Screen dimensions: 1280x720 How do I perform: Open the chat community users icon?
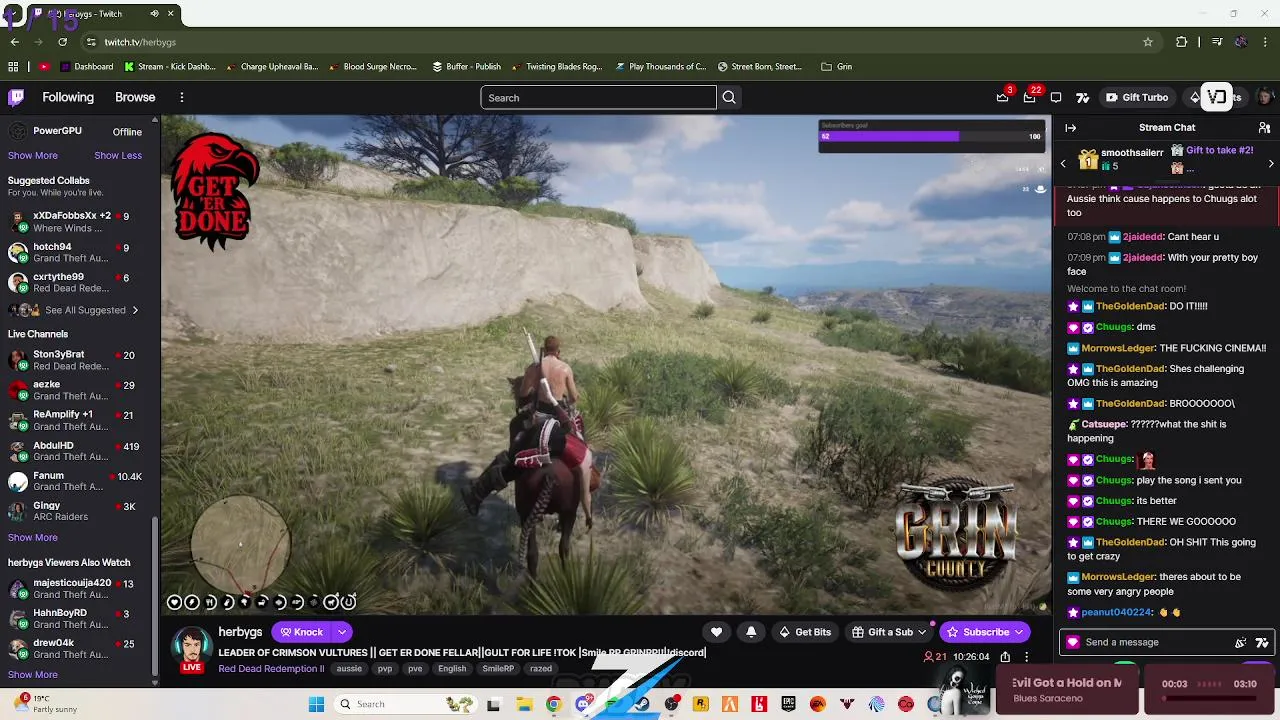point(1264,128)
